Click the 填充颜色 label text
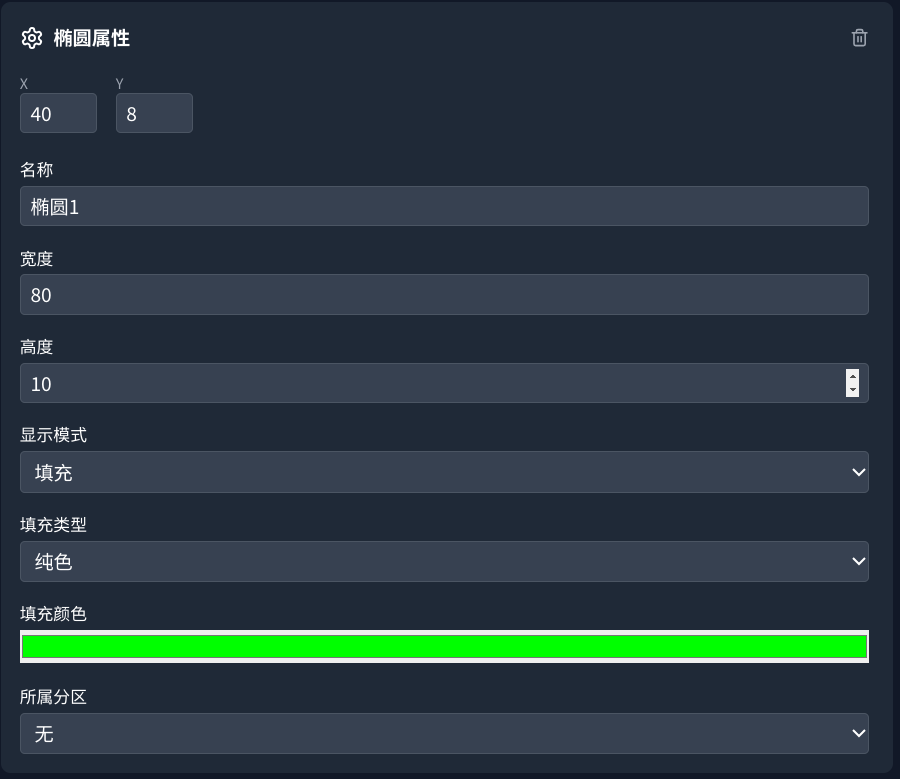Screen dimensions: 900x779 pyautogui.click(x=53, y=613)
